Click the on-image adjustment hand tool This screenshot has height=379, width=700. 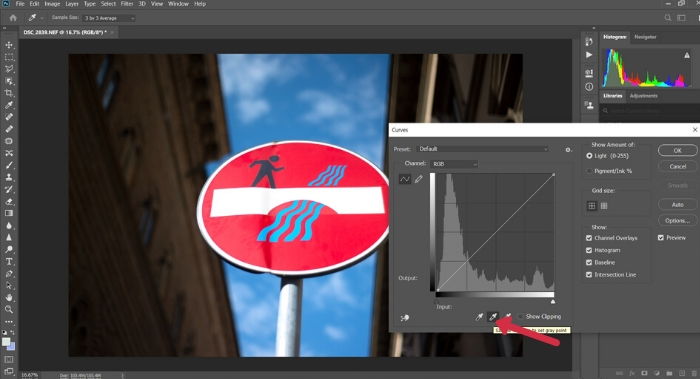[x=405, y=318]
